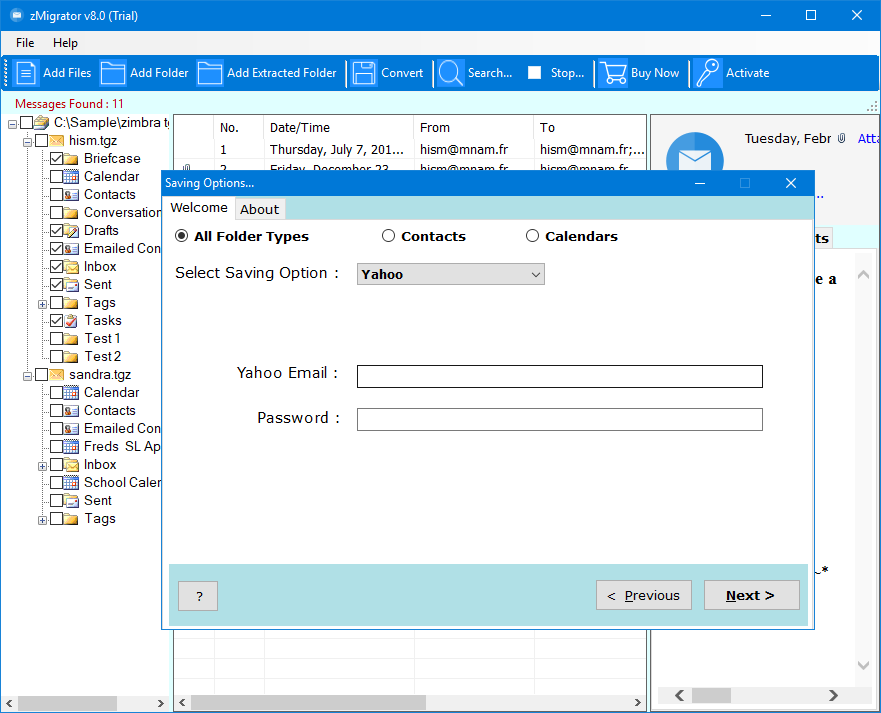Click the zMigrator app icon in title bar
This screenshot has width=881, height=713.
pos(17,15)
